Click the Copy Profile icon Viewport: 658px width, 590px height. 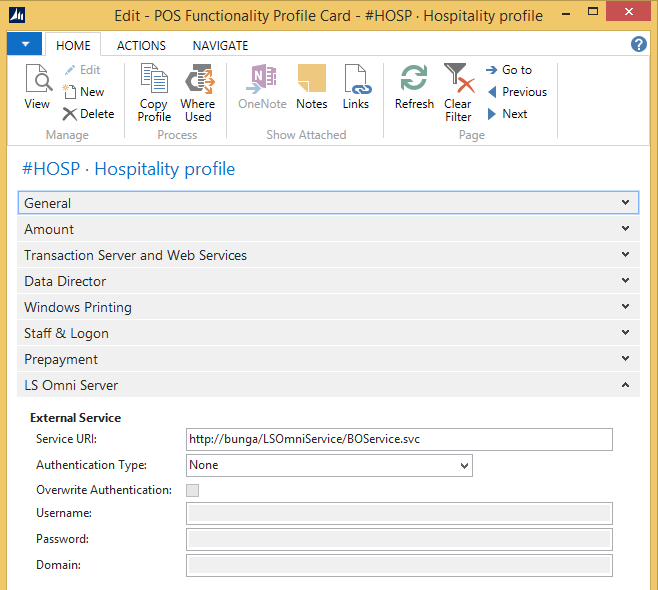154,92
